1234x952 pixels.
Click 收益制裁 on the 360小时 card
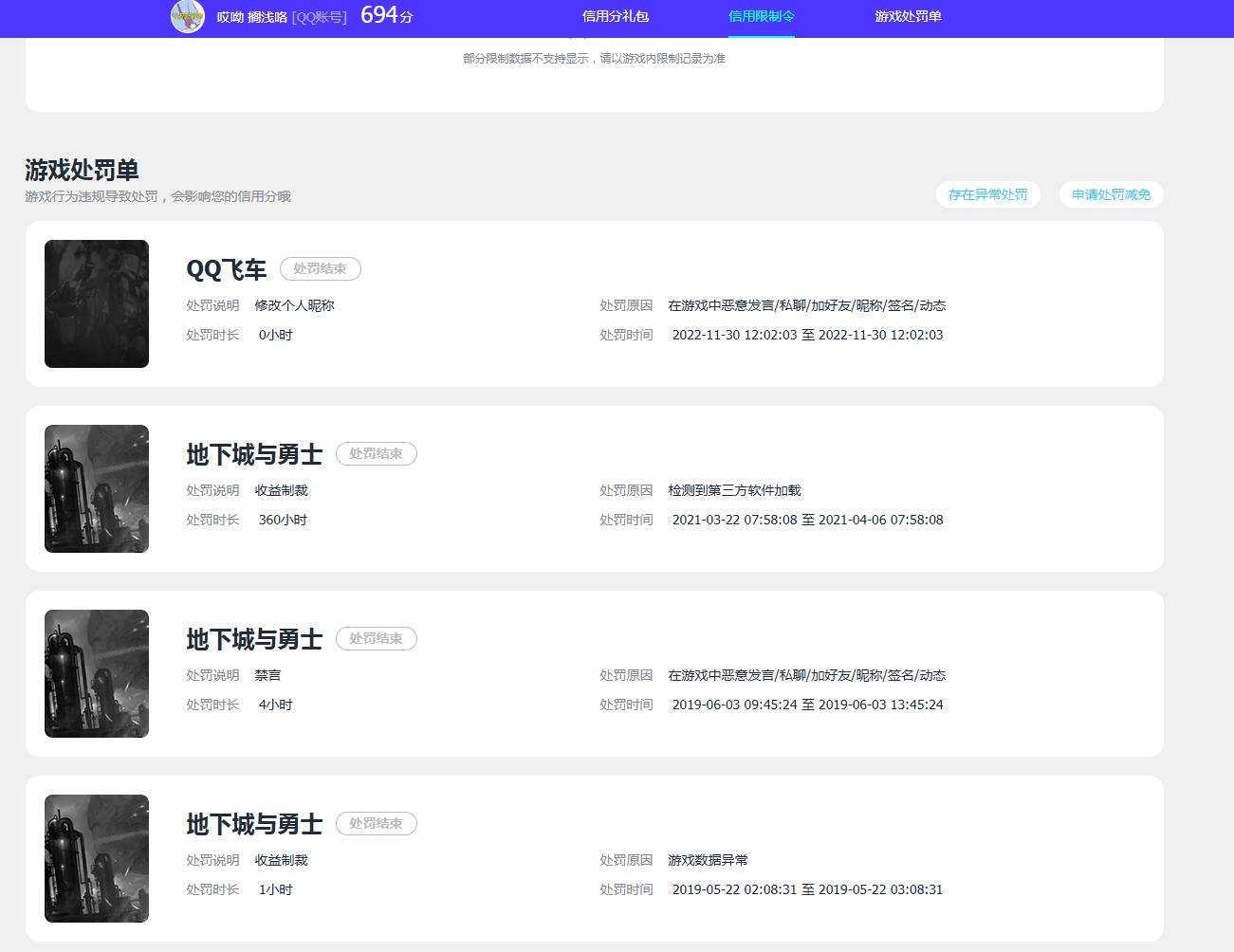coord(281,490)
